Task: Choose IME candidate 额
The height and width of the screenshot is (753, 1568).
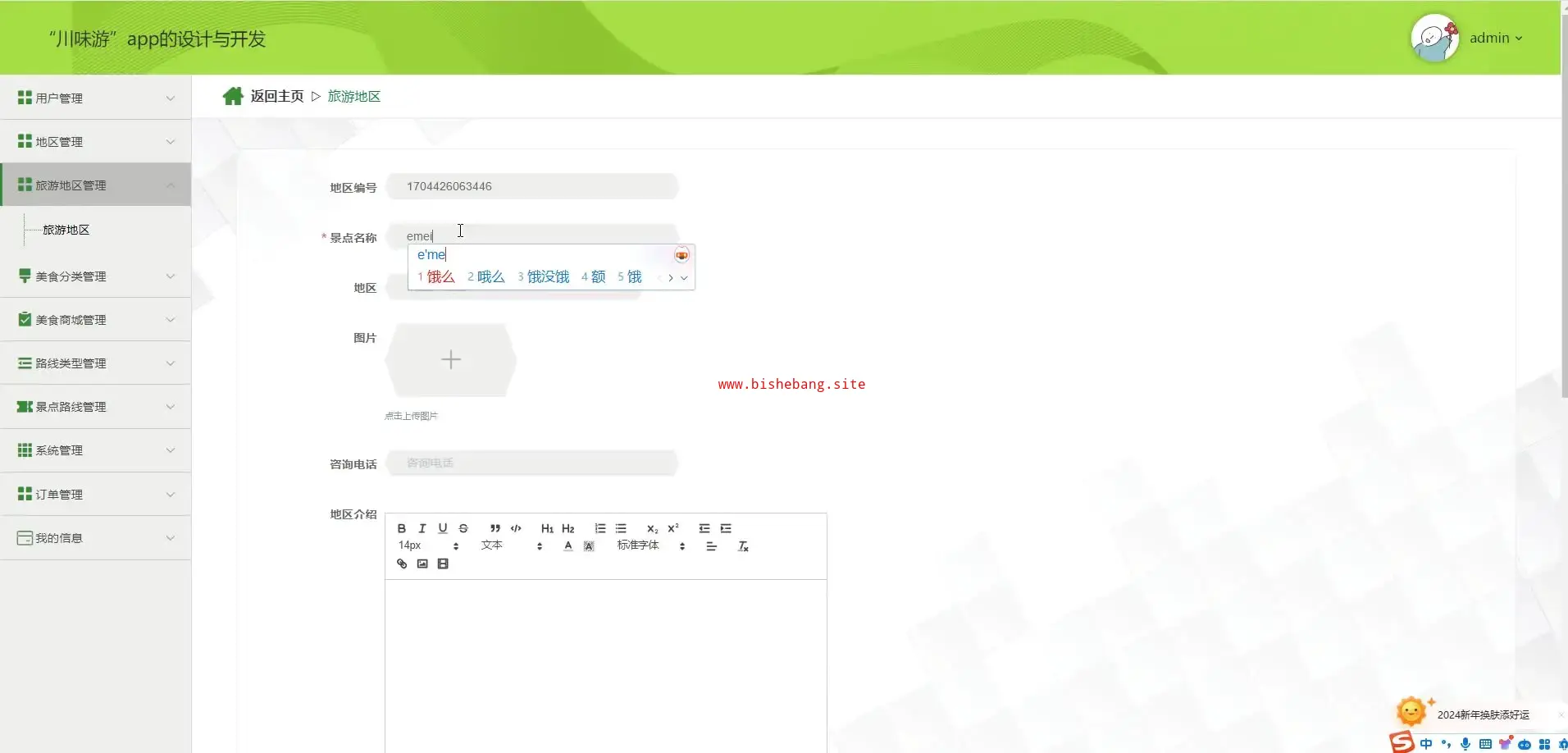Action: tap(594, 277)
